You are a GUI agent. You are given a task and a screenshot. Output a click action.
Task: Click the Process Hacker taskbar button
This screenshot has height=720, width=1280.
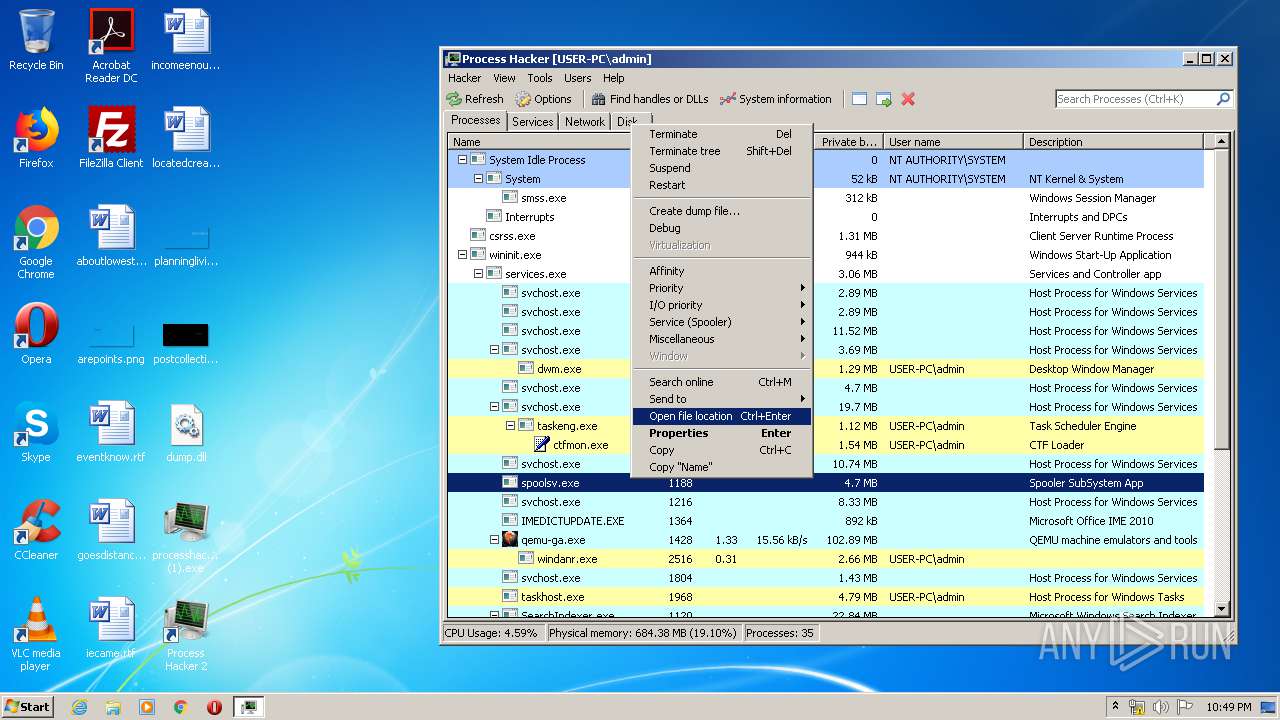point(248,706)
